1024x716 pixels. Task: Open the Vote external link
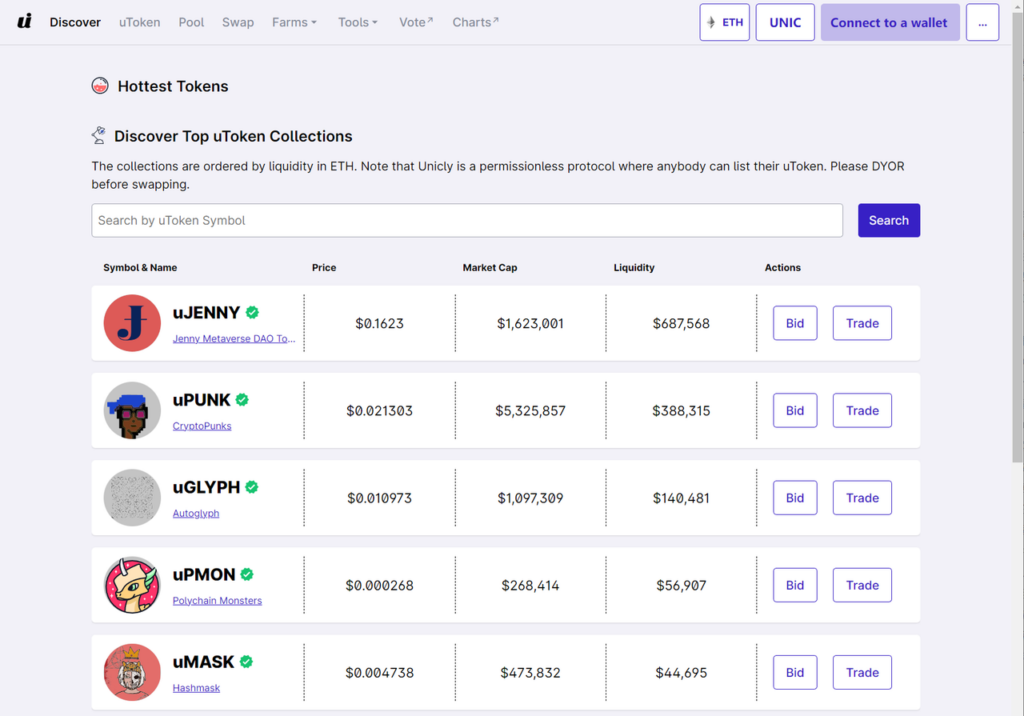pyautogui.click(x=416, y=22)
